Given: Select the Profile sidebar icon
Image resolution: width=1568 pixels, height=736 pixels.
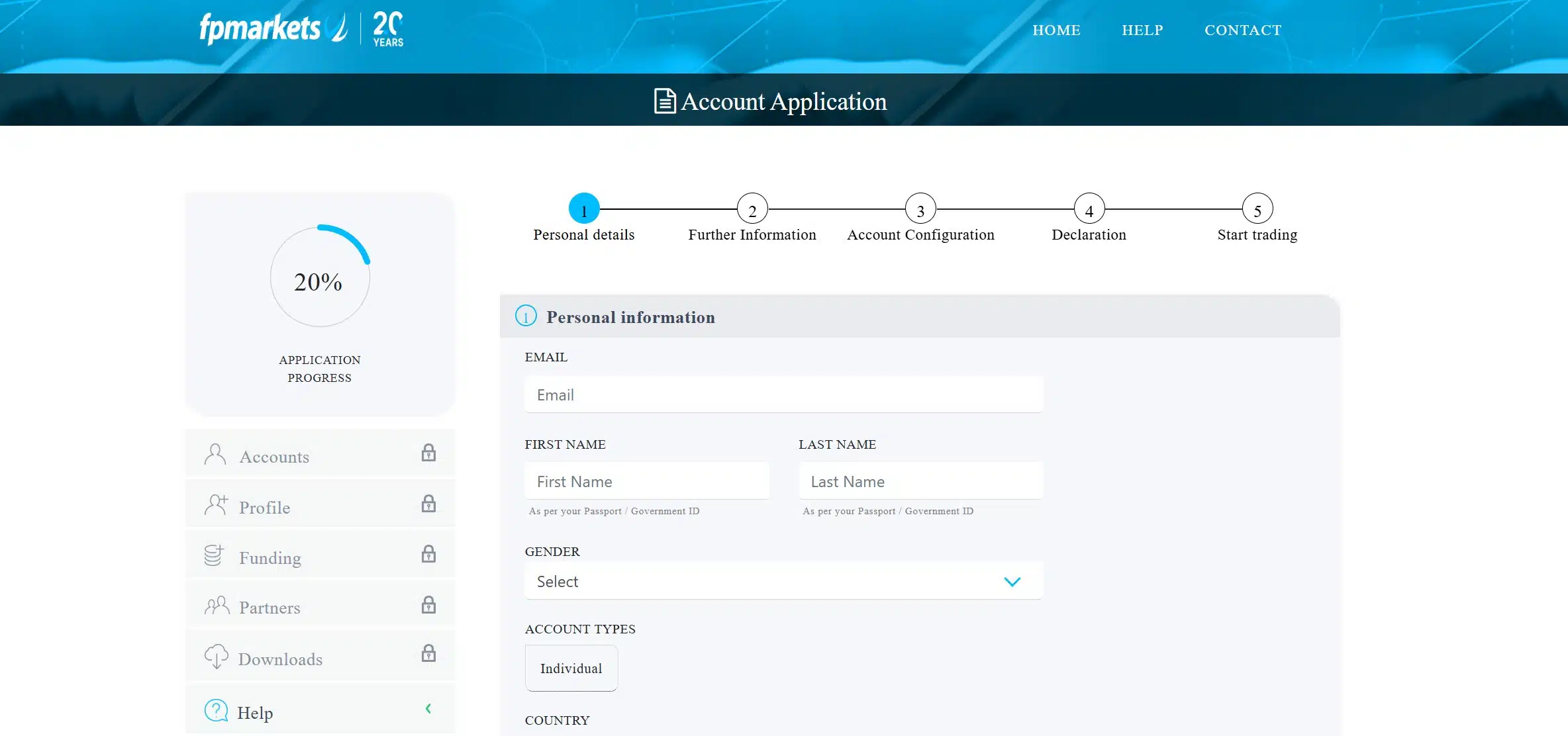Looking at the screenshot, I should 215,504.
